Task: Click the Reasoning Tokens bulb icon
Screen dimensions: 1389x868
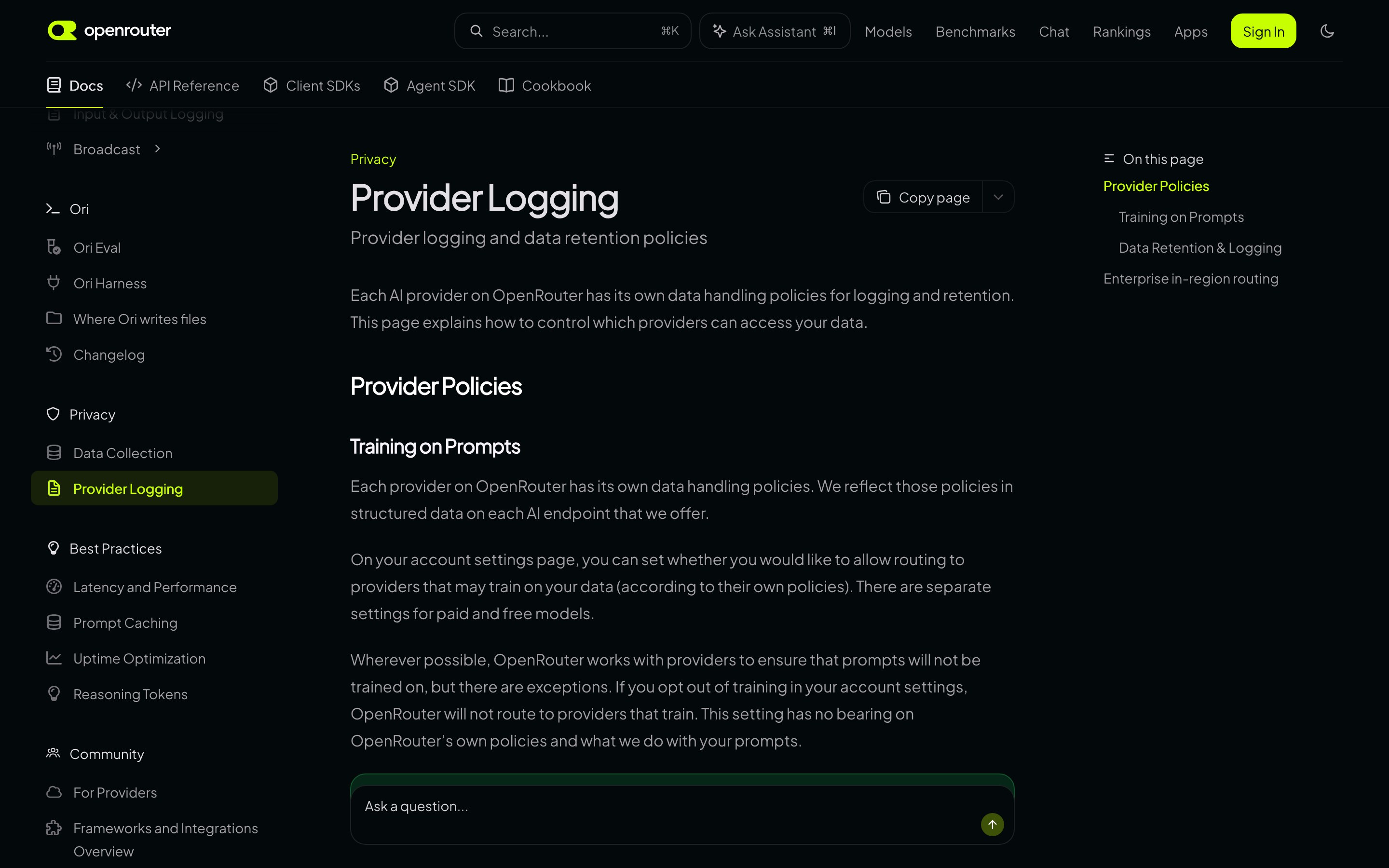Action: pyautogui.click(x=54, y=694)
